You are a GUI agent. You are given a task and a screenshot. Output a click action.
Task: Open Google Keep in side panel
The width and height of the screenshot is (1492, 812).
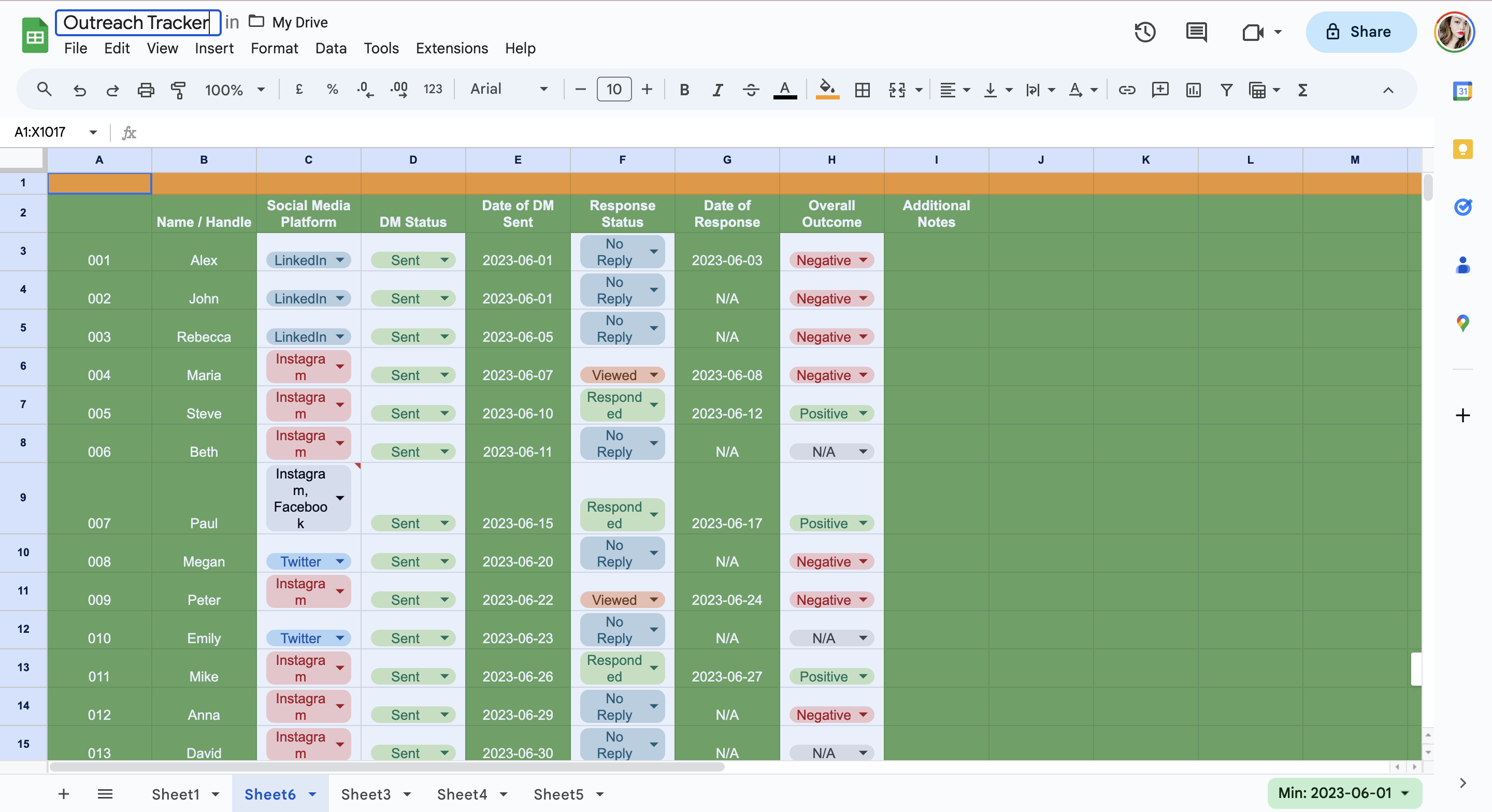(x=1462, y=149)
